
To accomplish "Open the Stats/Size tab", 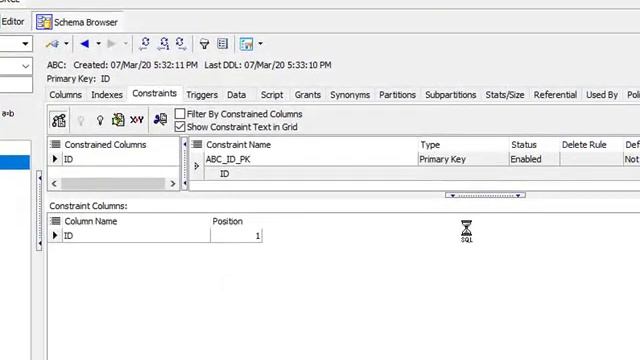I will pyautogui.click(x=505, y=95).
